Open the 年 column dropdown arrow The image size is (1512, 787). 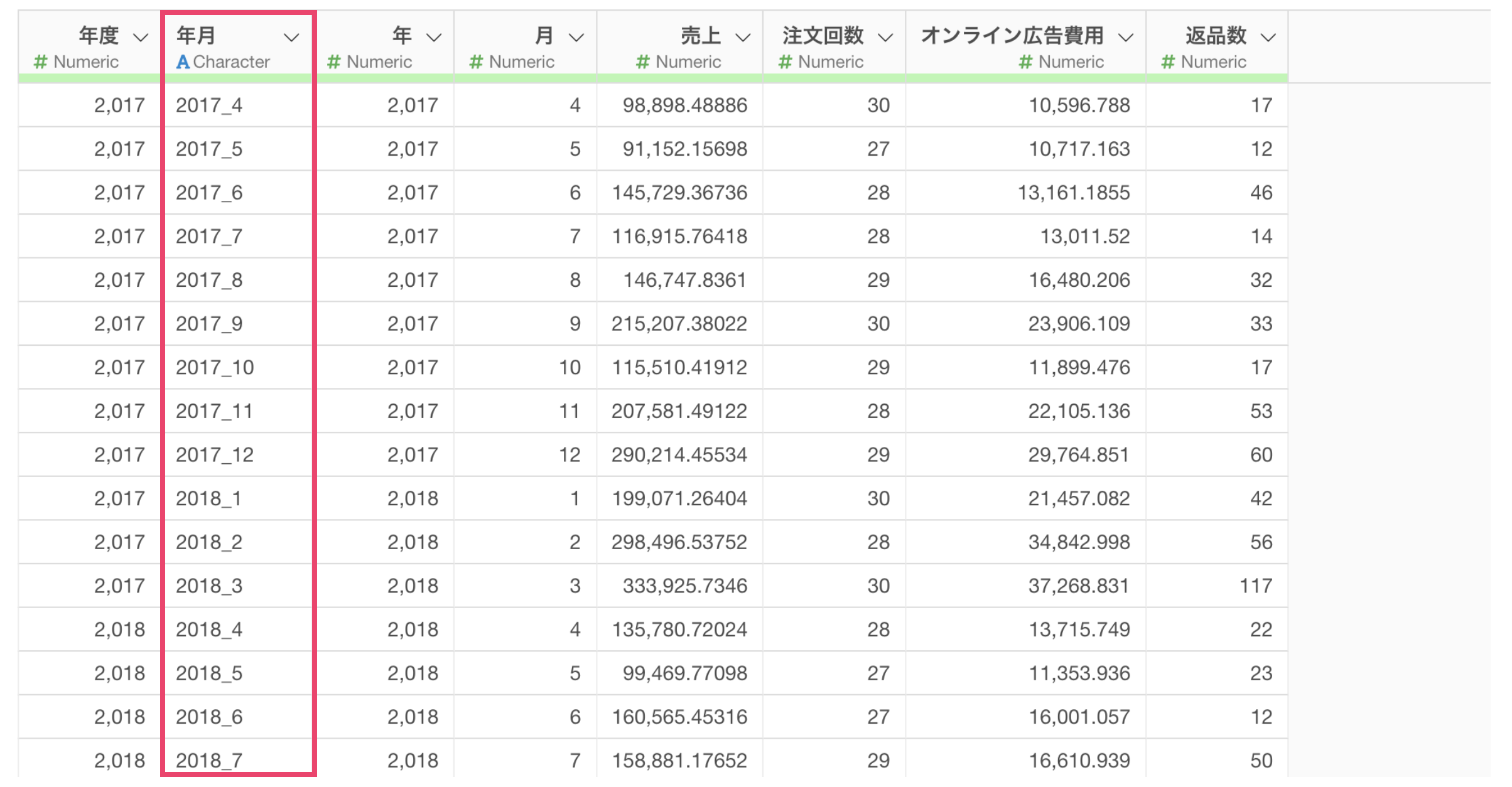(434, 38)
